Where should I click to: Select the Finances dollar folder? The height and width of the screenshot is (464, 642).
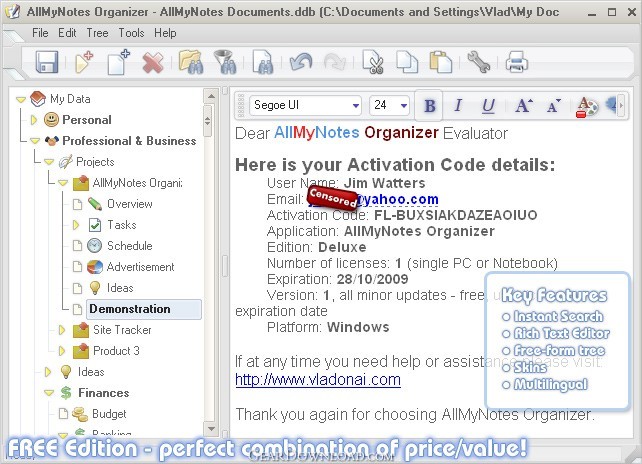click(x=95, y=393)
